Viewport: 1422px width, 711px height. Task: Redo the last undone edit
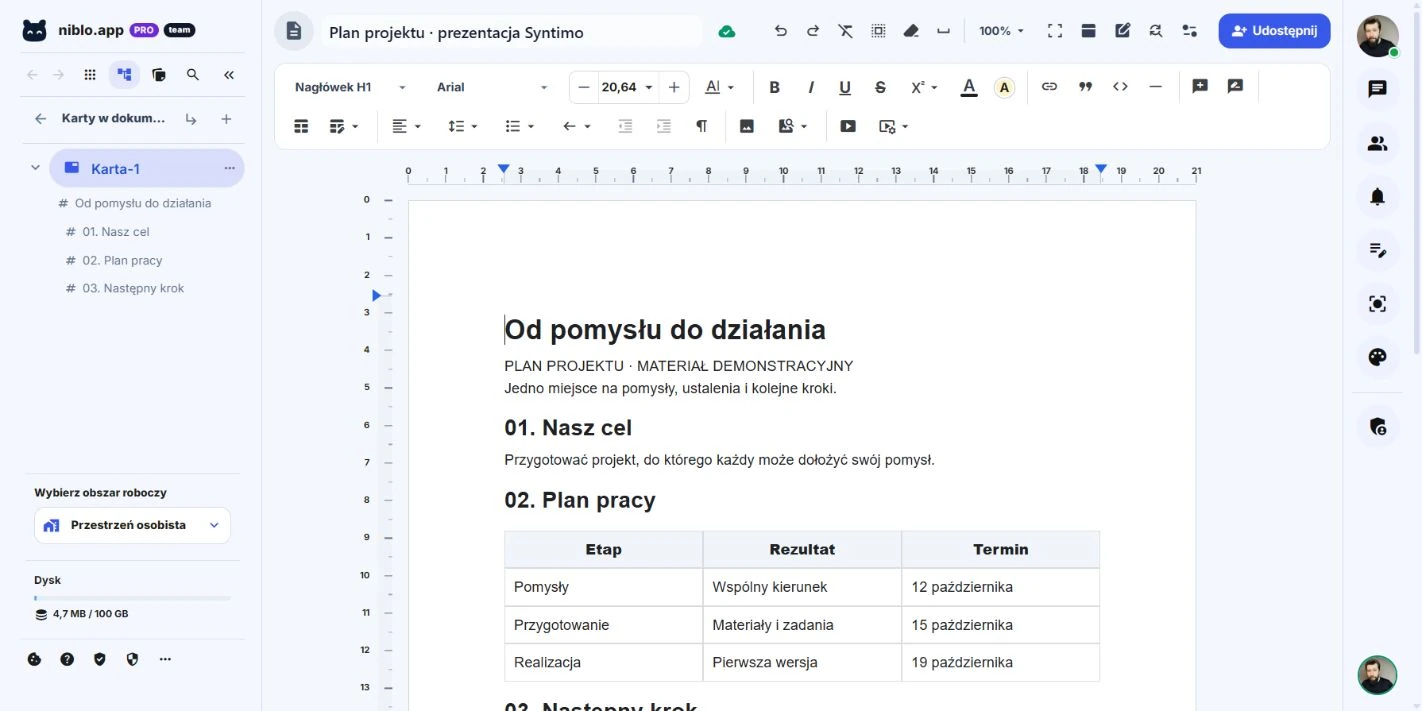pos(813,31)
